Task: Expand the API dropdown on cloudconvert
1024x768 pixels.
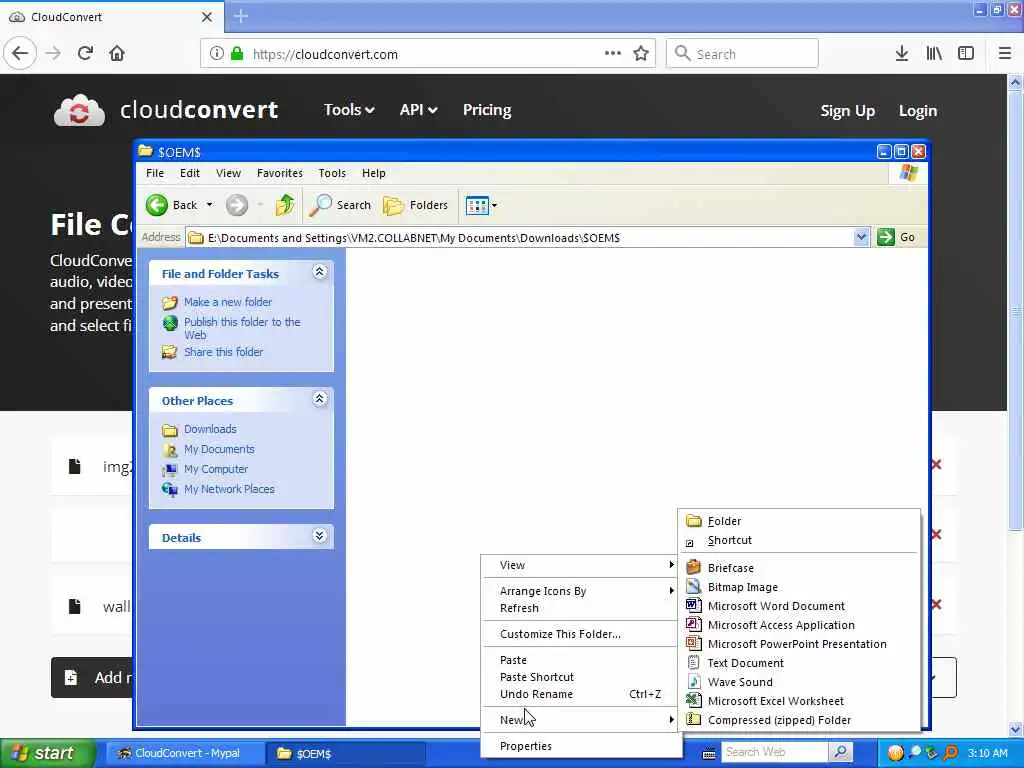Action: coord(418,110)
